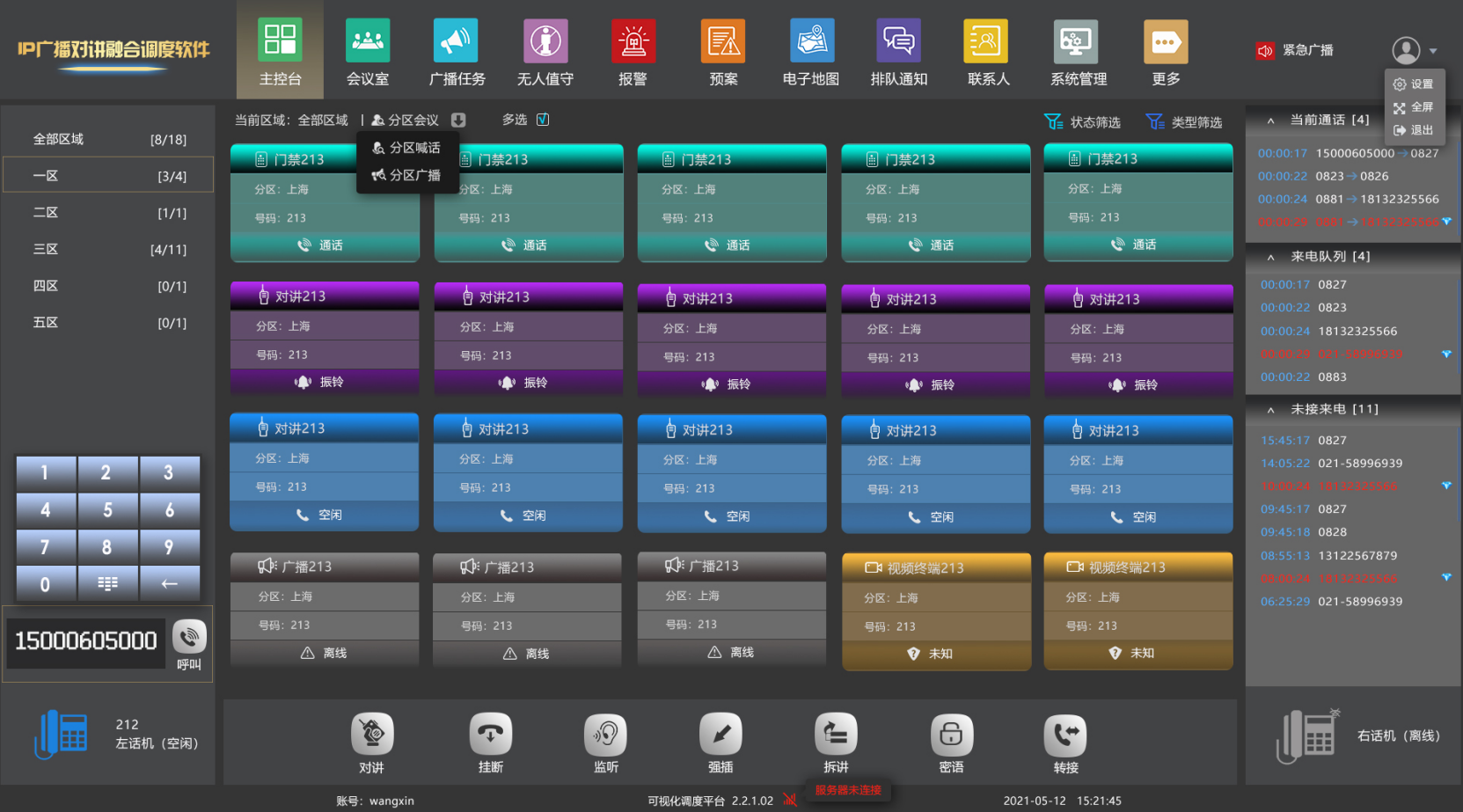Click the 紧急广播 emergency broadcast button
The image size is (1463, 812).
[x=1295, y=50]
